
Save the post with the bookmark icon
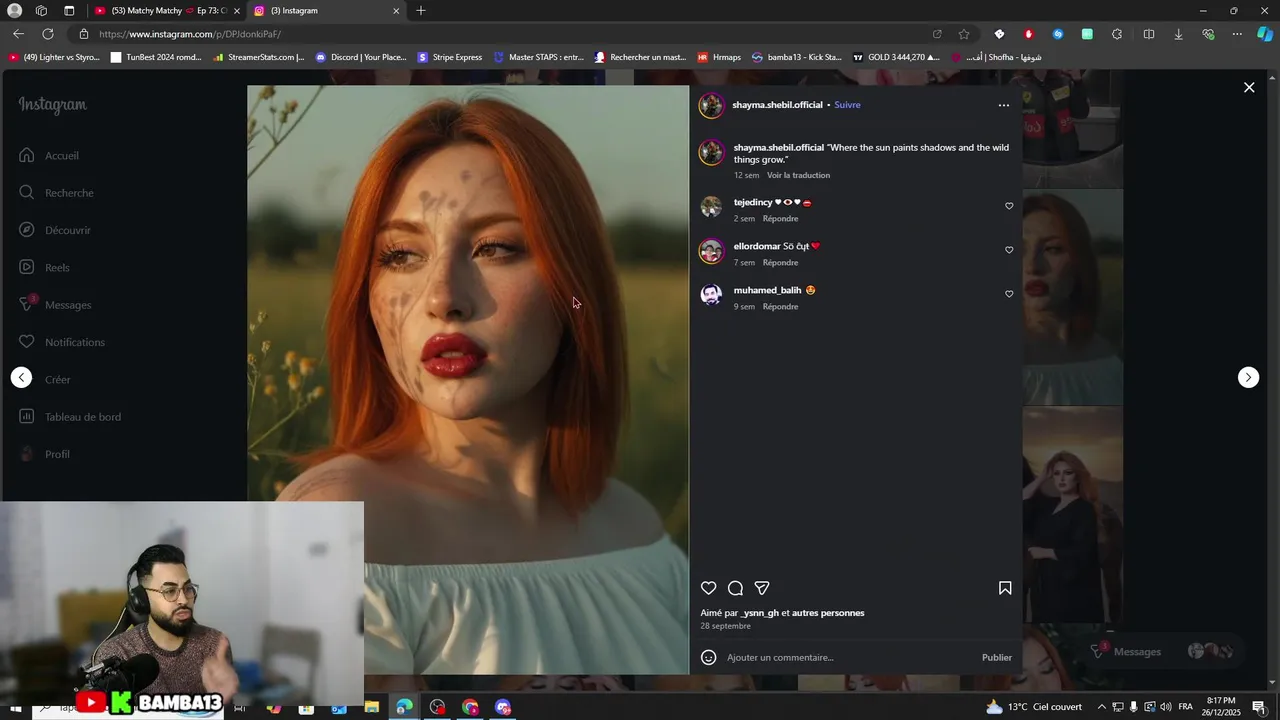point(1005,588)
